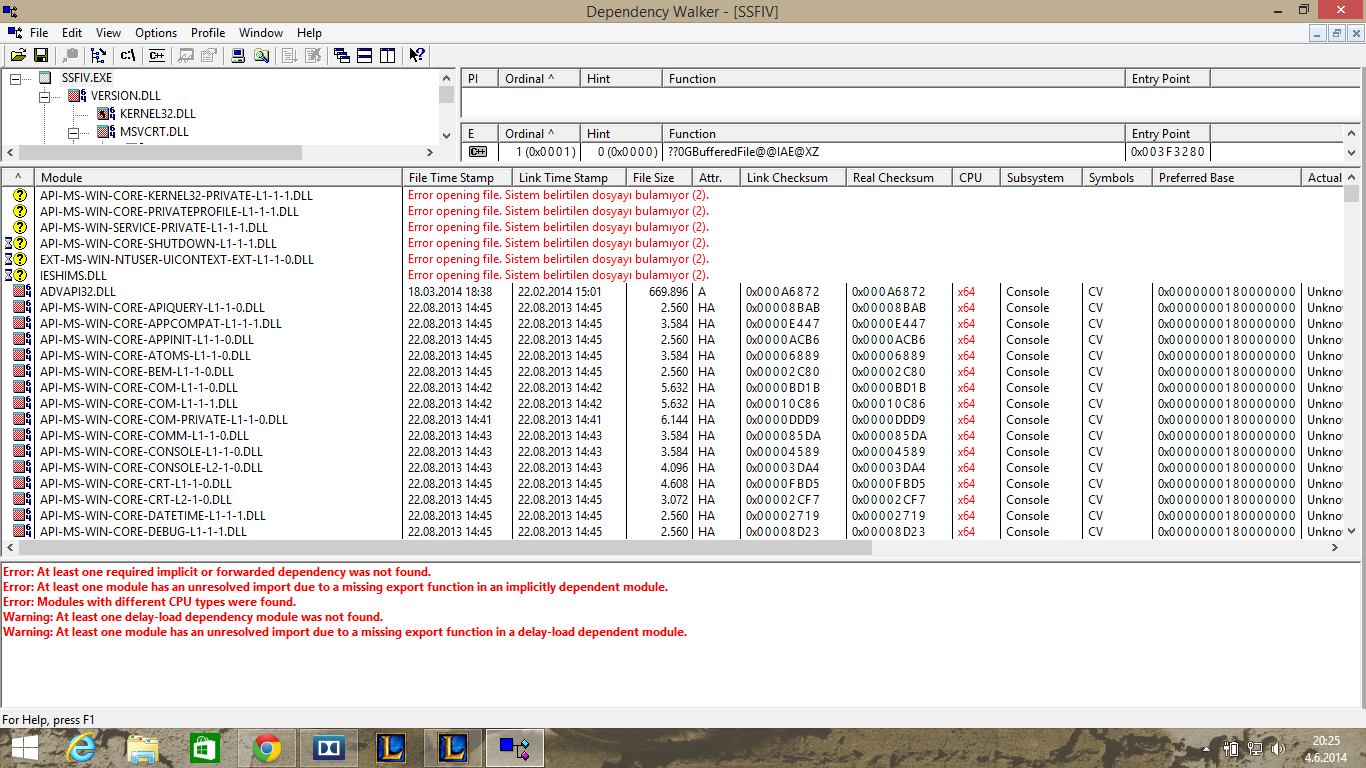Open Windows Store from taskbar
1366x768 pixels.
click(205, 748)
